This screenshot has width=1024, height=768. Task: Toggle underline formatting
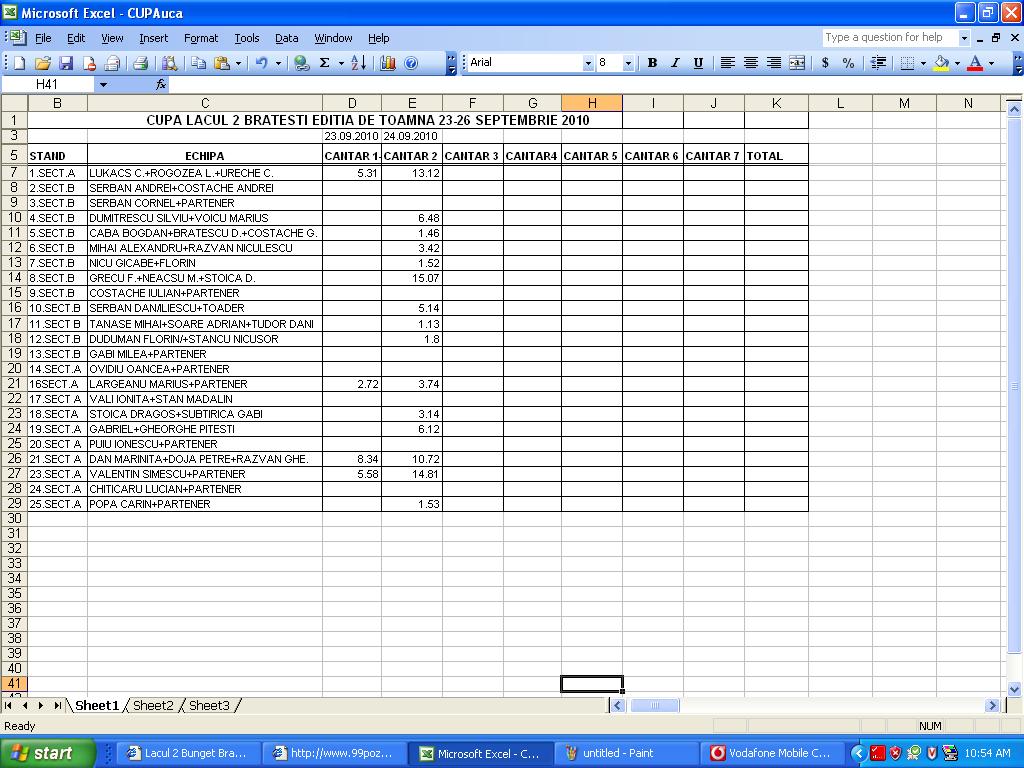coord(698,63)
